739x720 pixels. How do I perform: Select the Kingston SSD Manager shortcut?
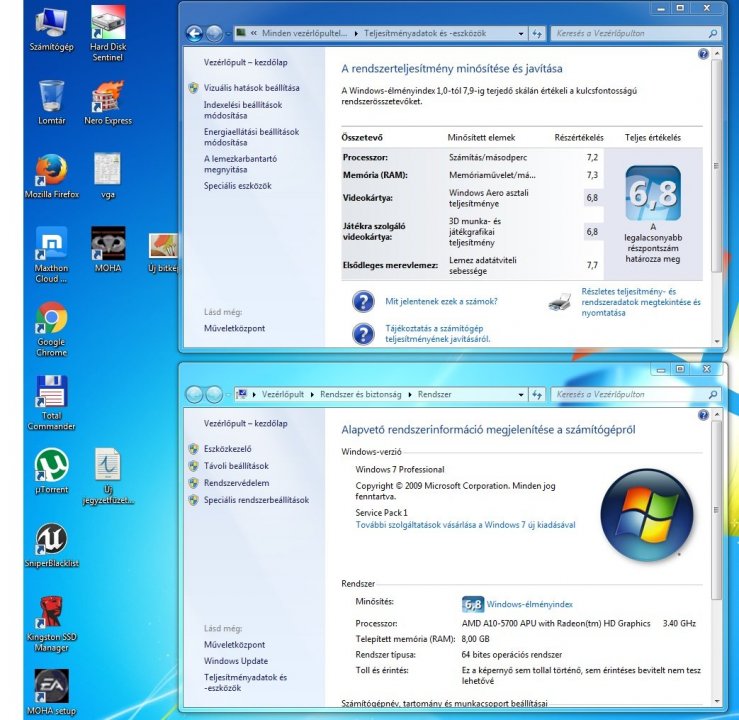coord(51,624)
